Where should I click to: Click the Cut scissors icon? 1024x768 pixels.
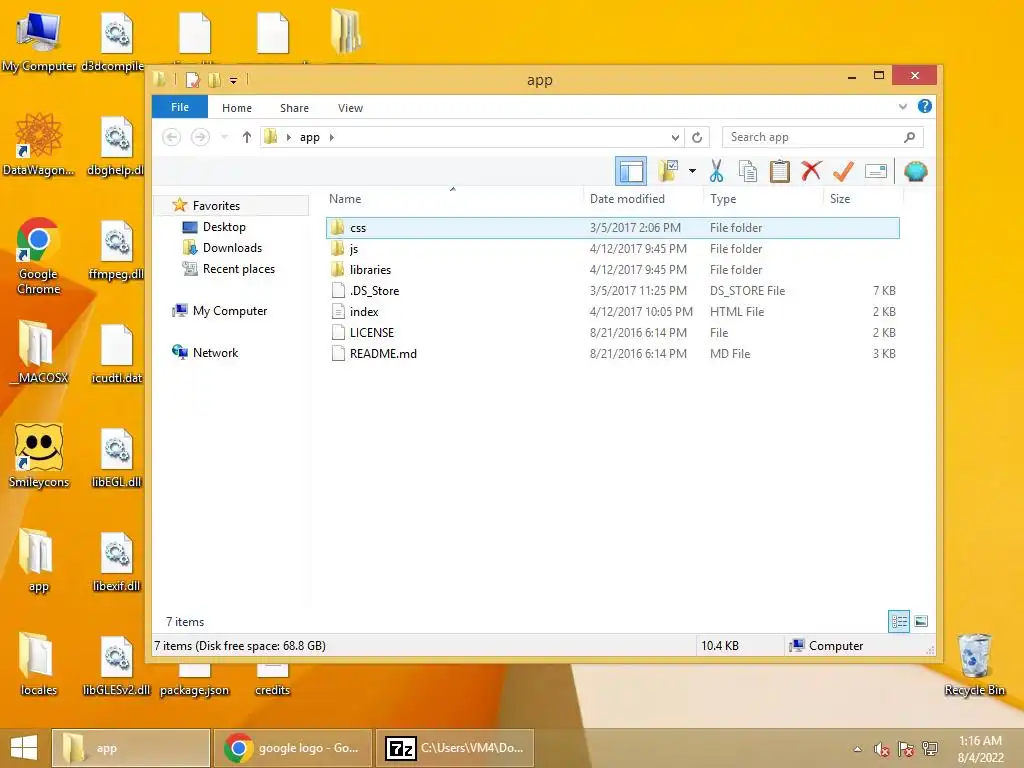(716, 171)
